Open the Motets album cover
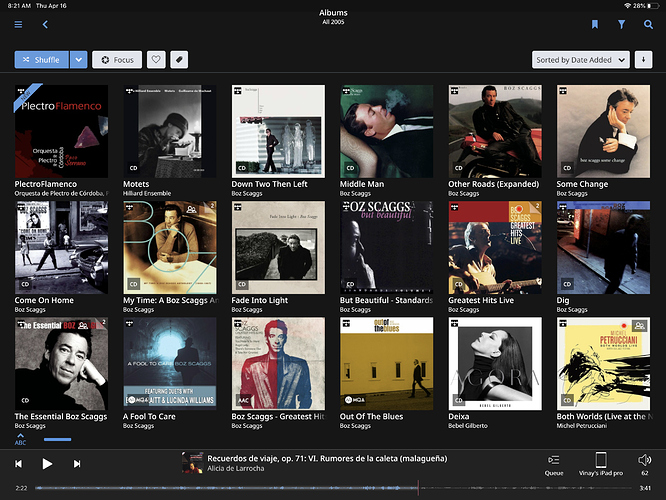 170,131
